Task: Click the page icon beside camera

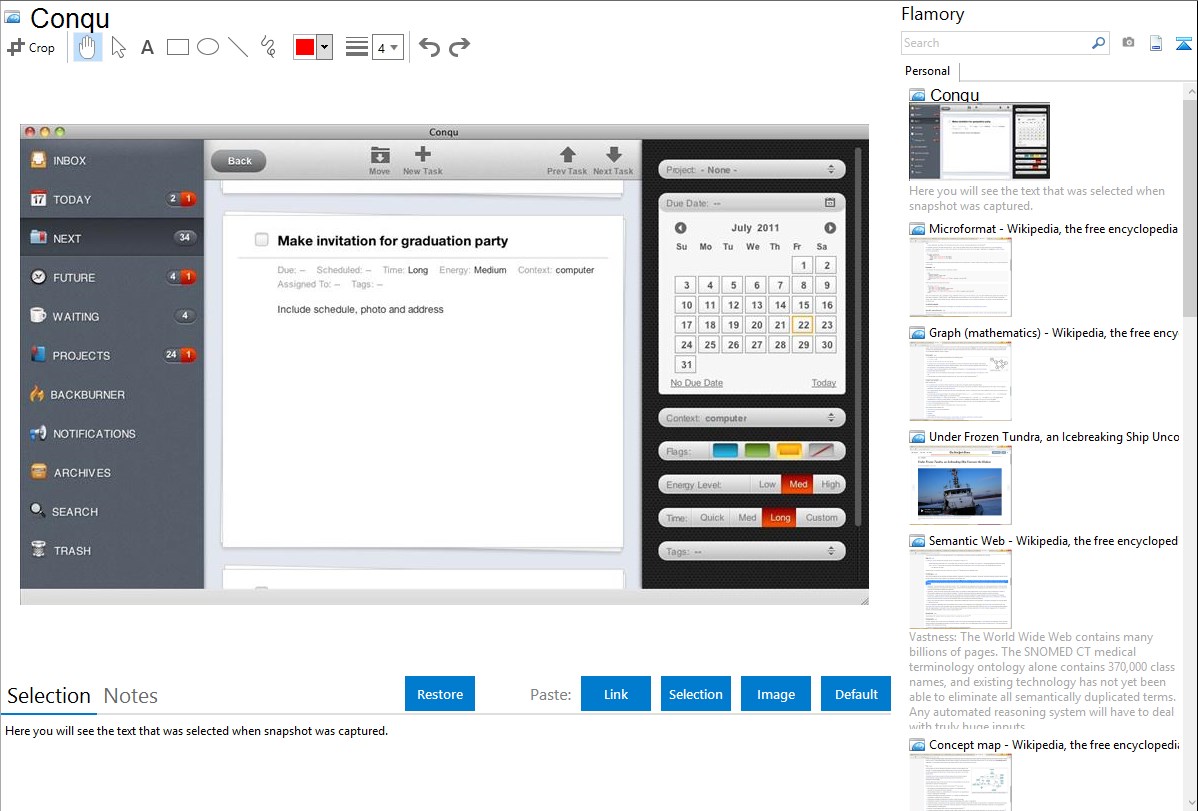Action: pos(1156,44)
